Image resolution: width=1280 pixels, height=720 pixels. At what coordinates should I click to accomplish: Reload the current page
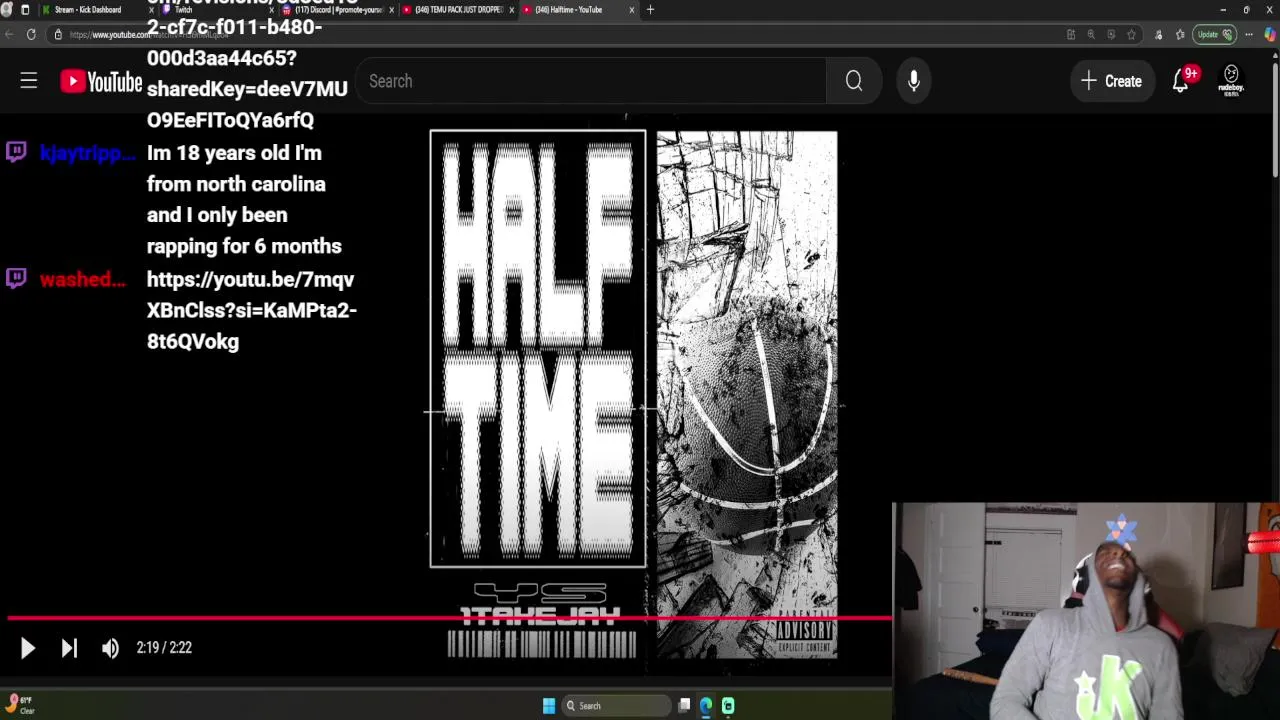31,34
